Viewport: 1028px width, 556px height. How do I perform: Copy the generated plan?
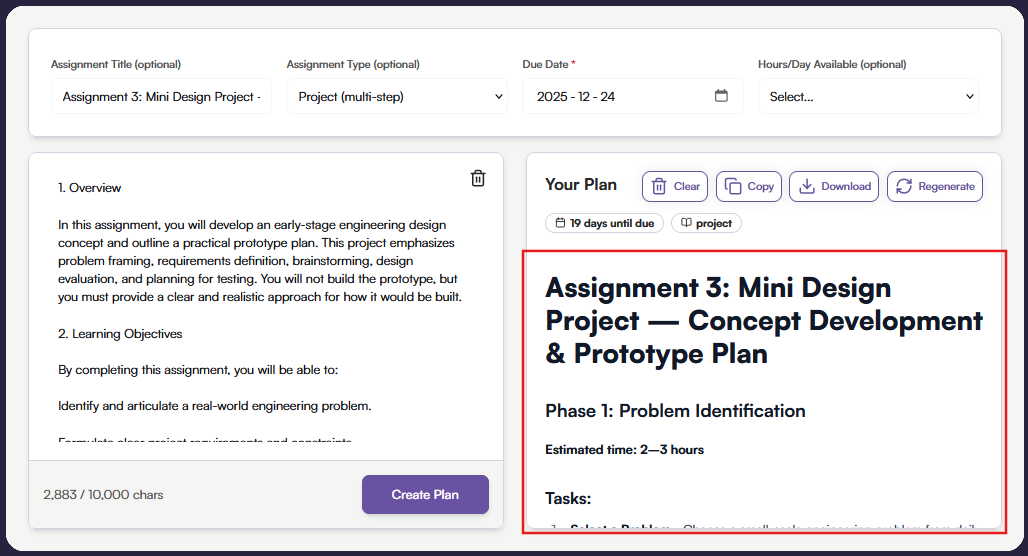749,186
